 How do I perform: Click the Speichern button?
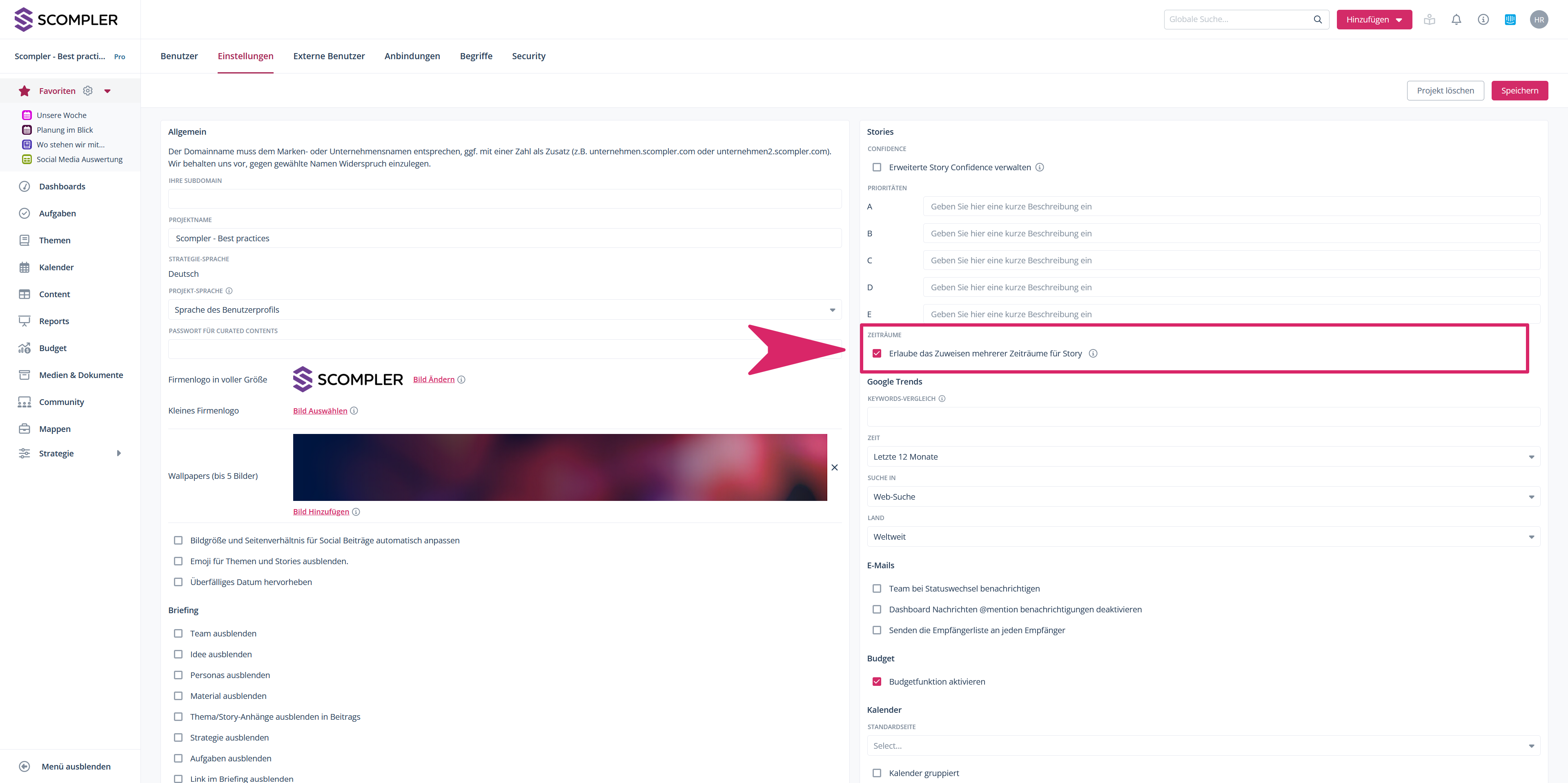(1519, 91)
